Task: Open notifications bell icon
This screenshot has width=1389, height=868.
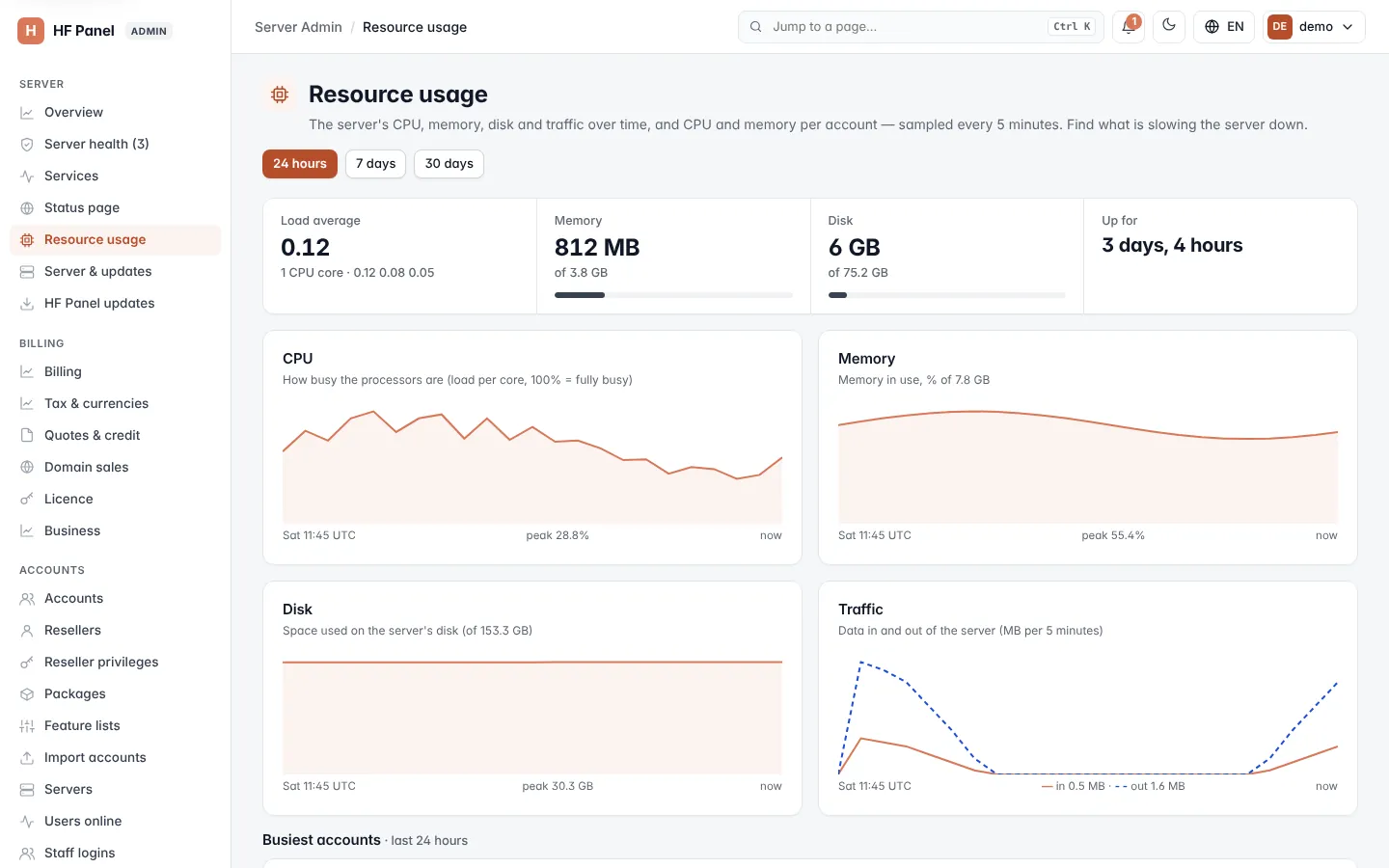Action: [1129, 27]
